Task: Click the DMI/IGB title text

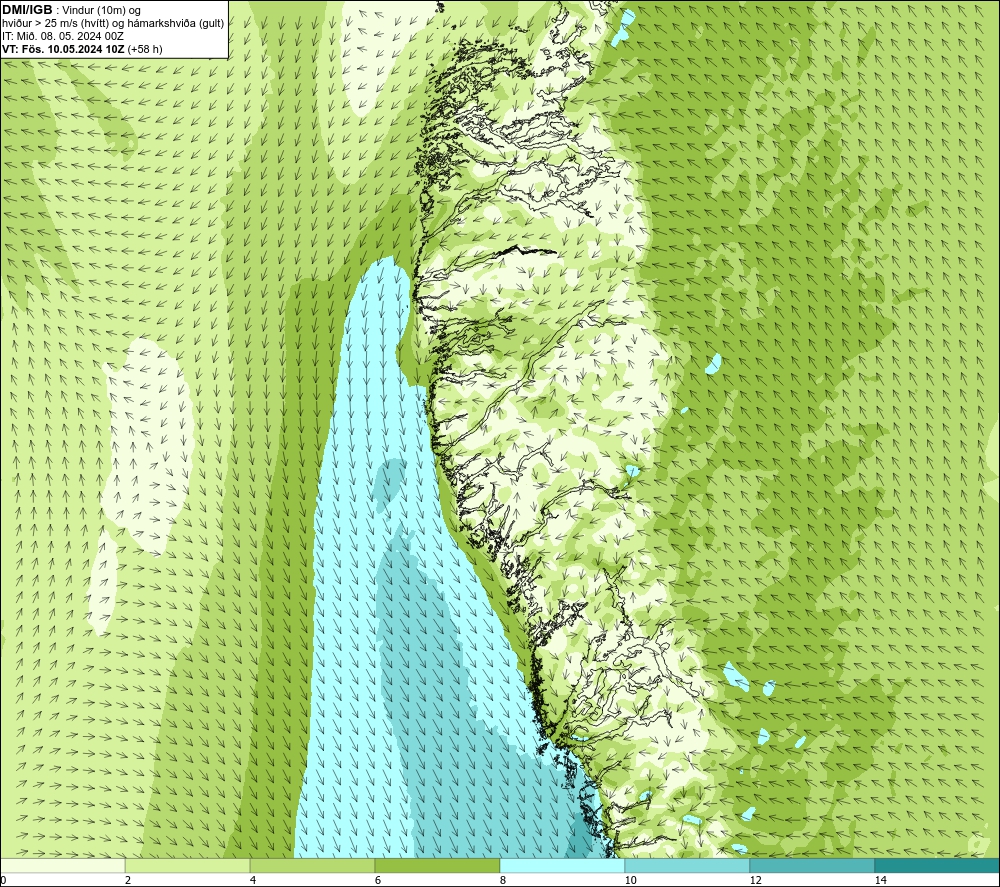Action: [x=27, y=10]
